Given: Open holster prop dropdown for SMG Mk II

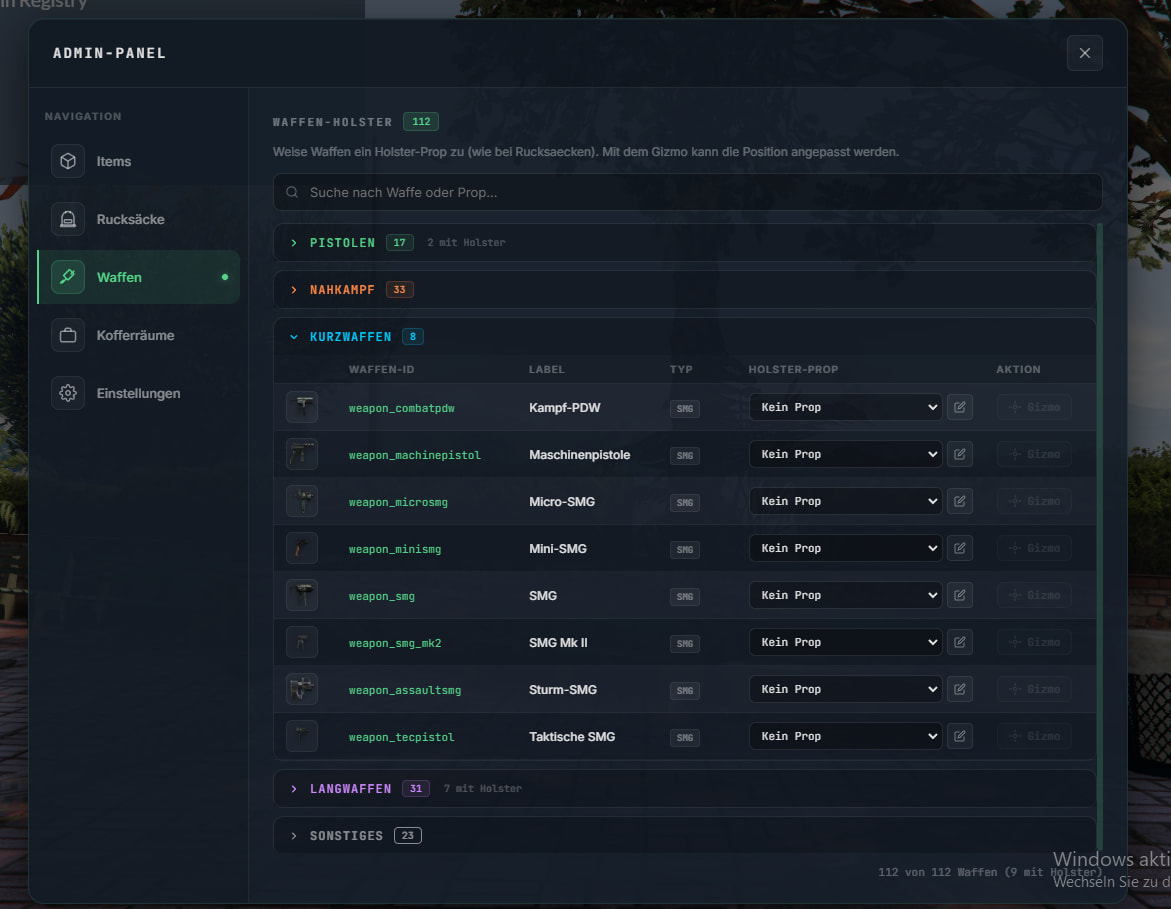Looking at the screenshot, I should point(845,642).
